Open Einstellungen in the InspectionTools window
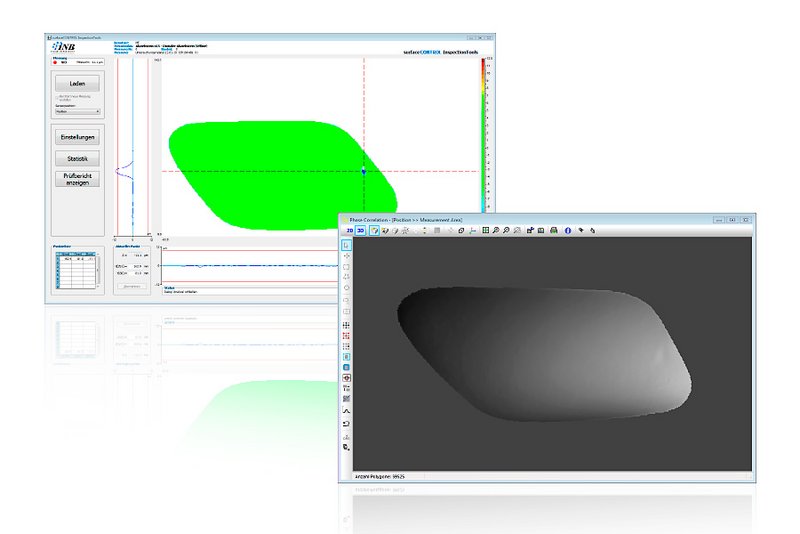 (x=77, y=137)
